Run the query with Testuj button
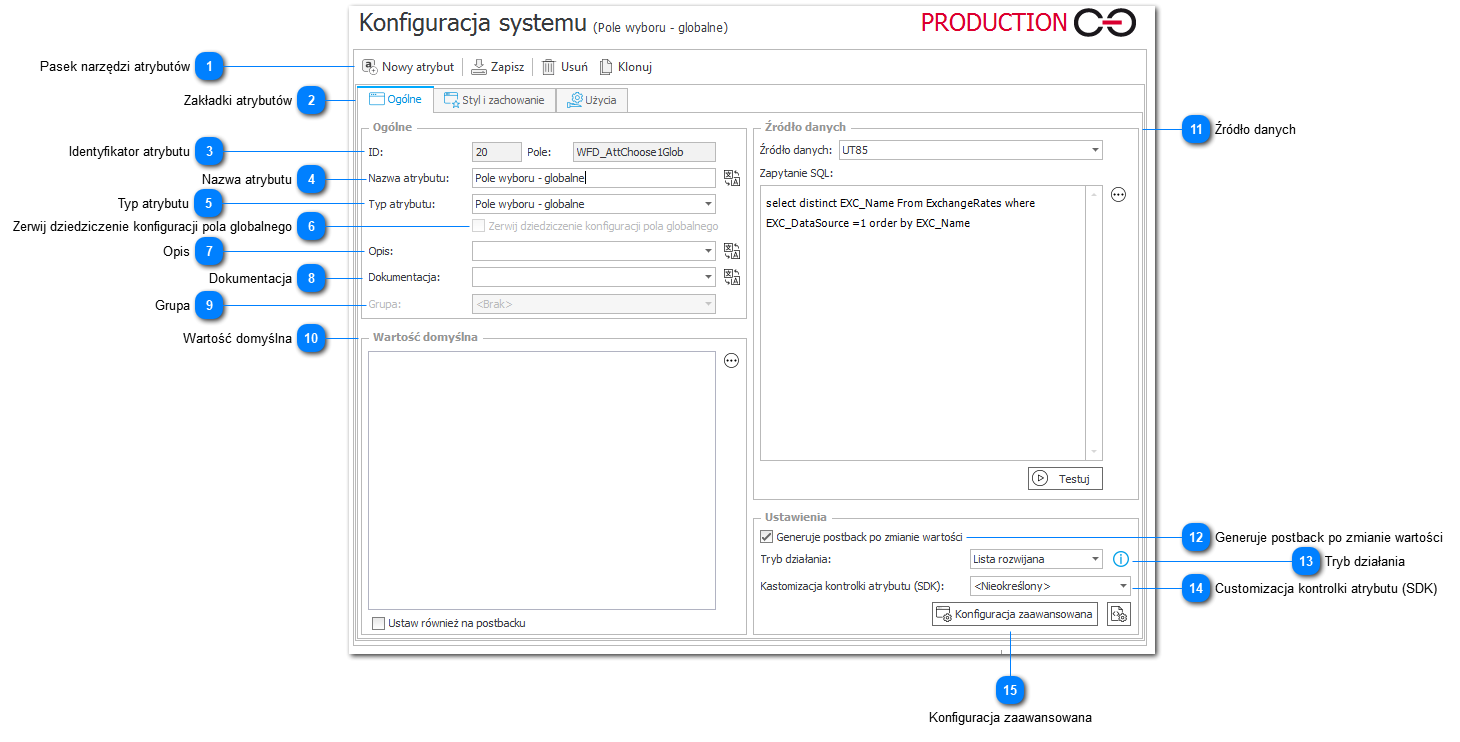This screenshot has height=742, width=1460. point(1065,478)
